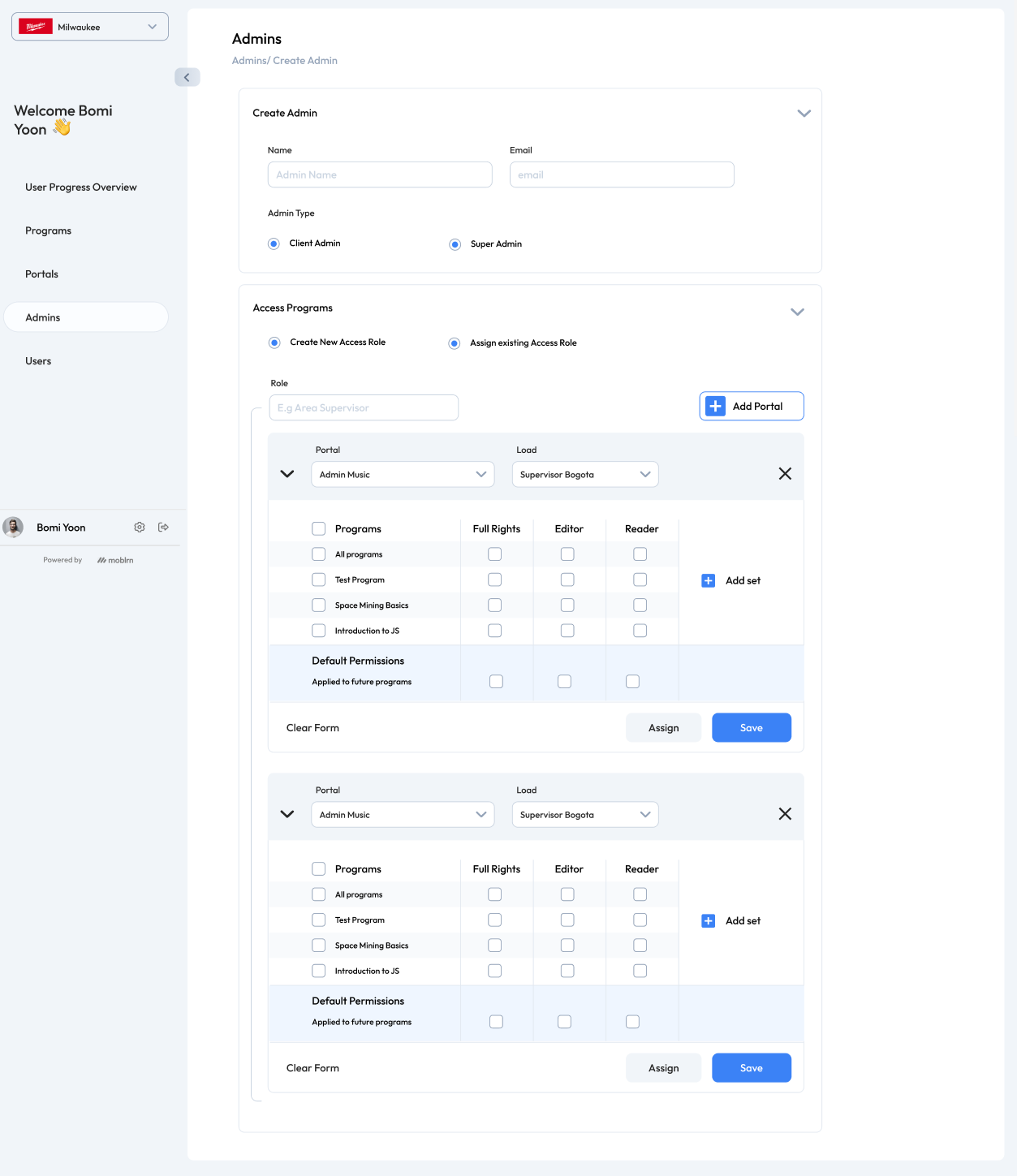Select the Super Admin radio button
Screen dimensions: 1017x1176
point(455,244)
